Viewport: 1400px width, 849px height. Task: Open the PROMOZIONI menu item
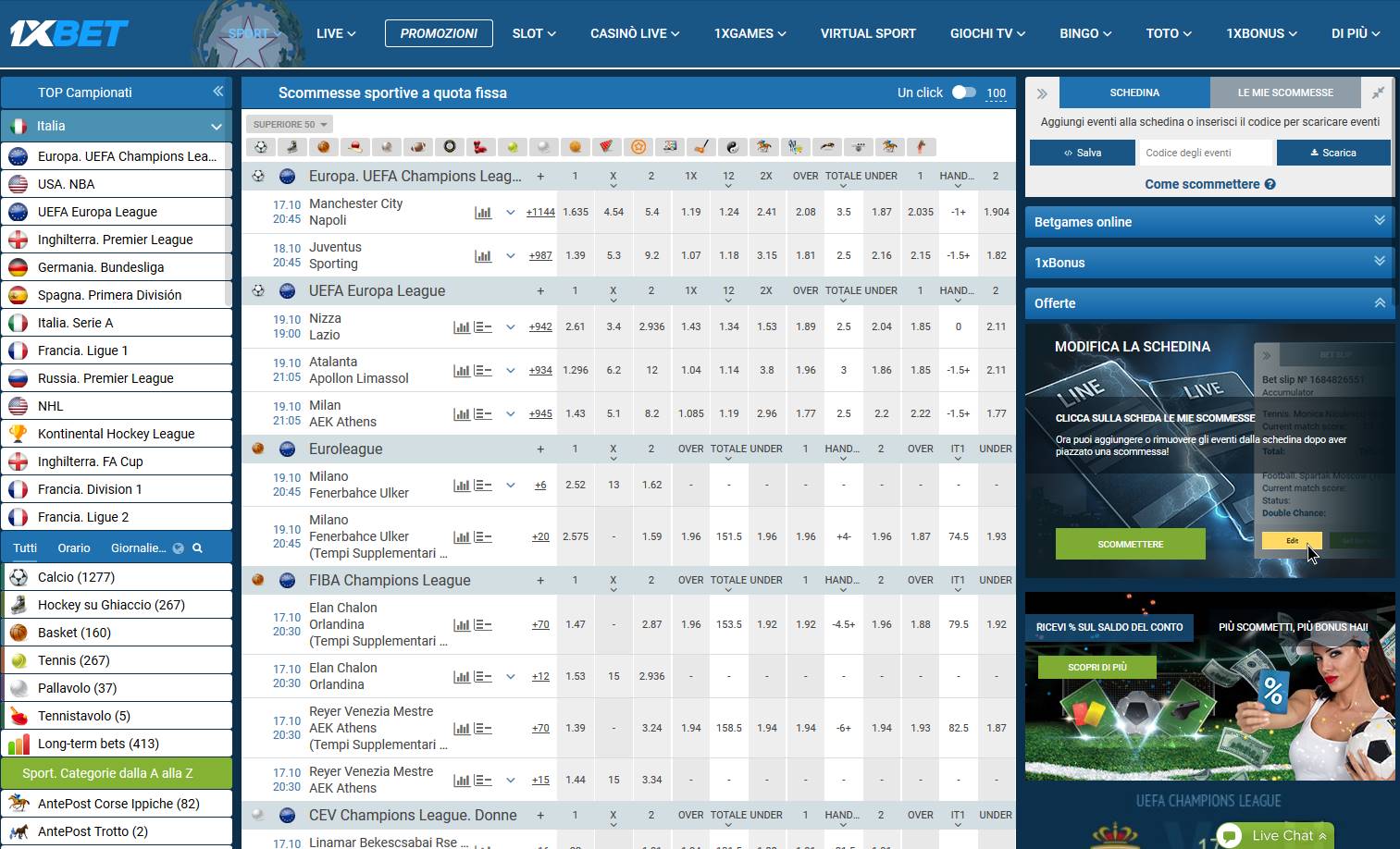click(439, 33)
